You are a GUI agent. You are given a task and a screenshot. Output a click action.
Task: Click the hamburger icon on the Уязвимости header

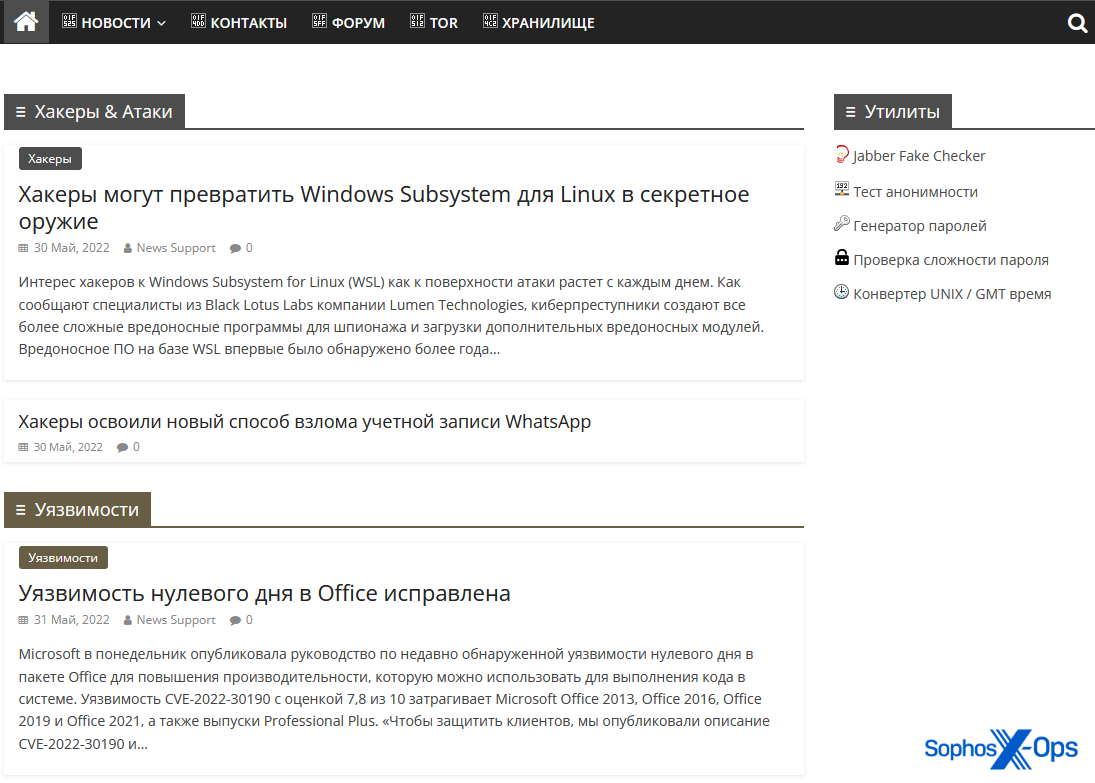[x=21, y=509]
